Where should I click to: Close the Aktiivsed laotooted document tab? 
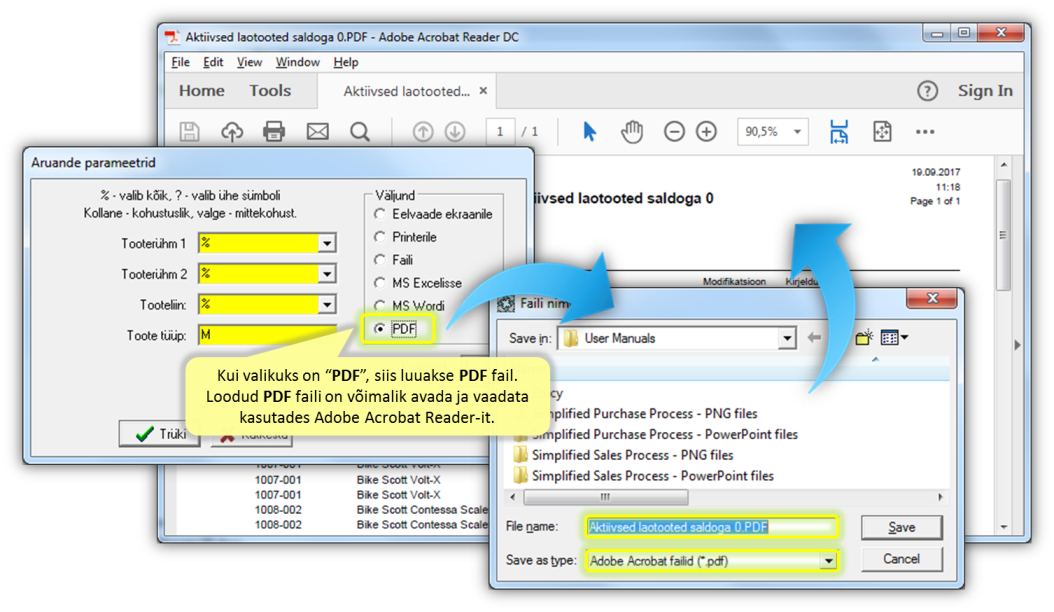[483, 91]
